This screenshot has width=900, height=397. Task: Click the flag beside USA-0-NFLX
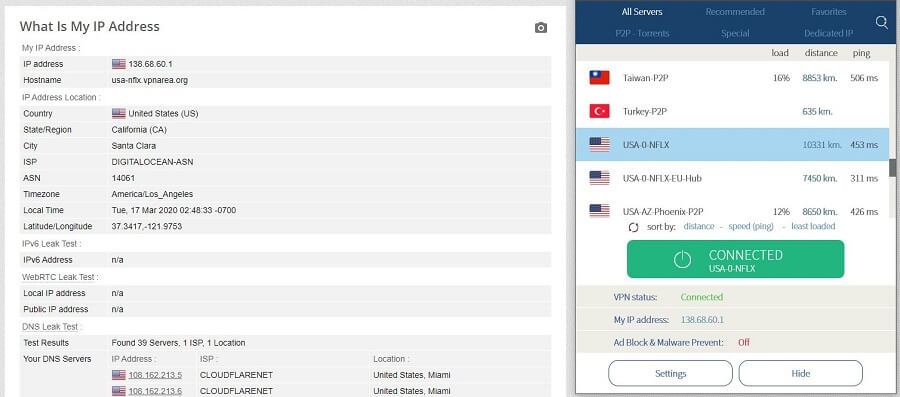599,145
